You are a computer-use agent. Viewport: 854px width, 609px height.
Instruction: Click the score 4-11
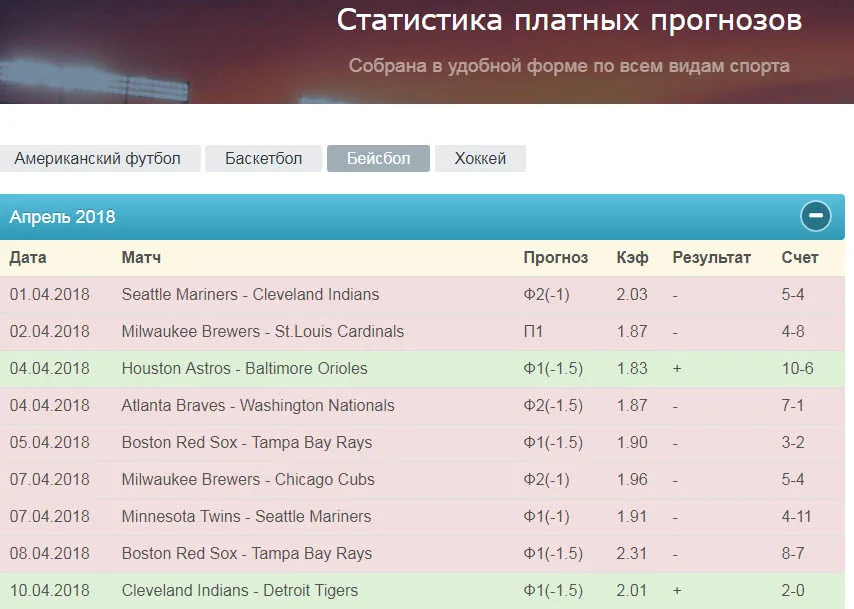pyautogui.click(x=797, y=516)
